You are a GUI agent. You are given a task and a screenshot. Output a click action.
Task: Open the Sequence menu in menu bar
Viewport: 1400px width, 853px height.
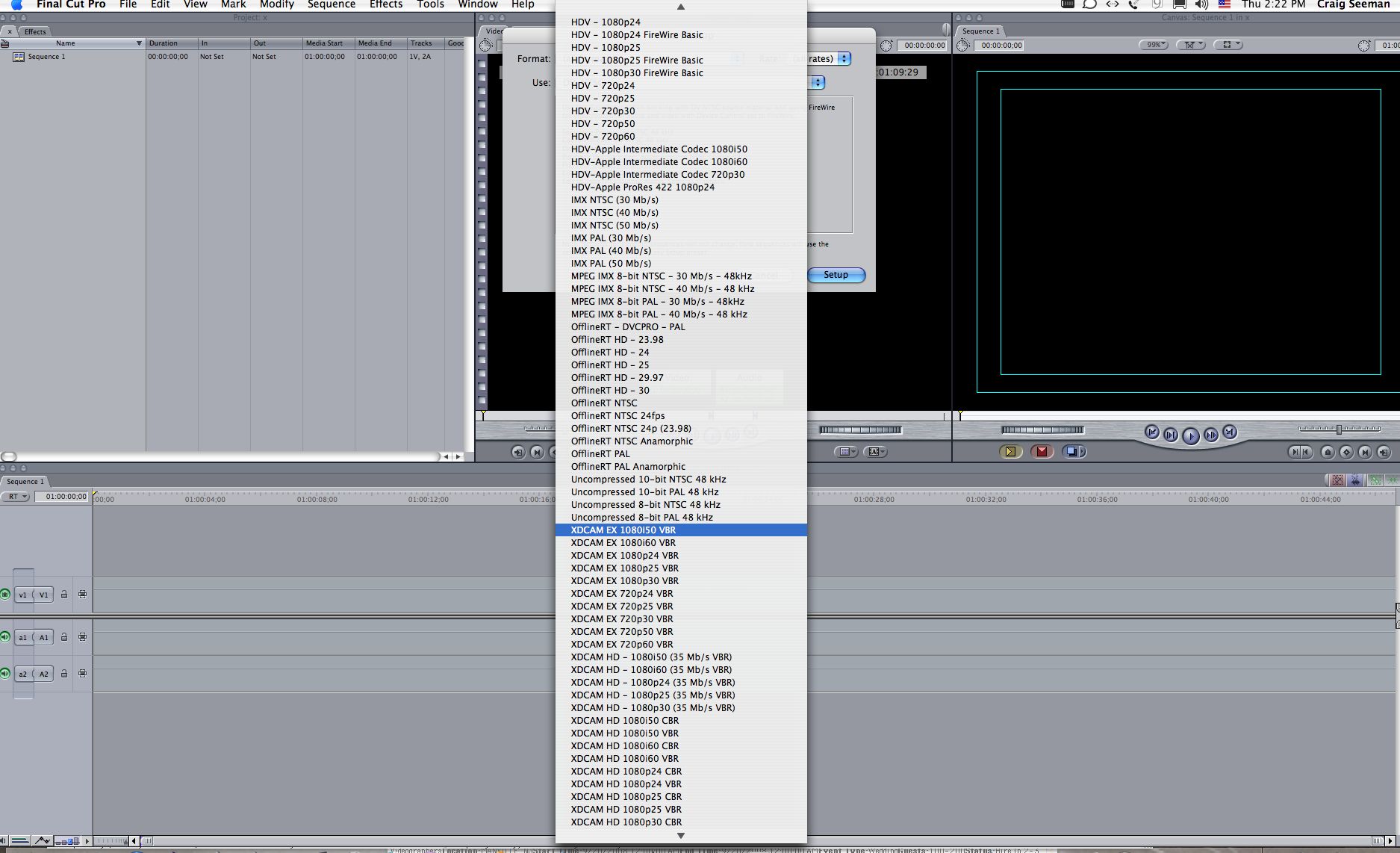click(x=331, y=4)
